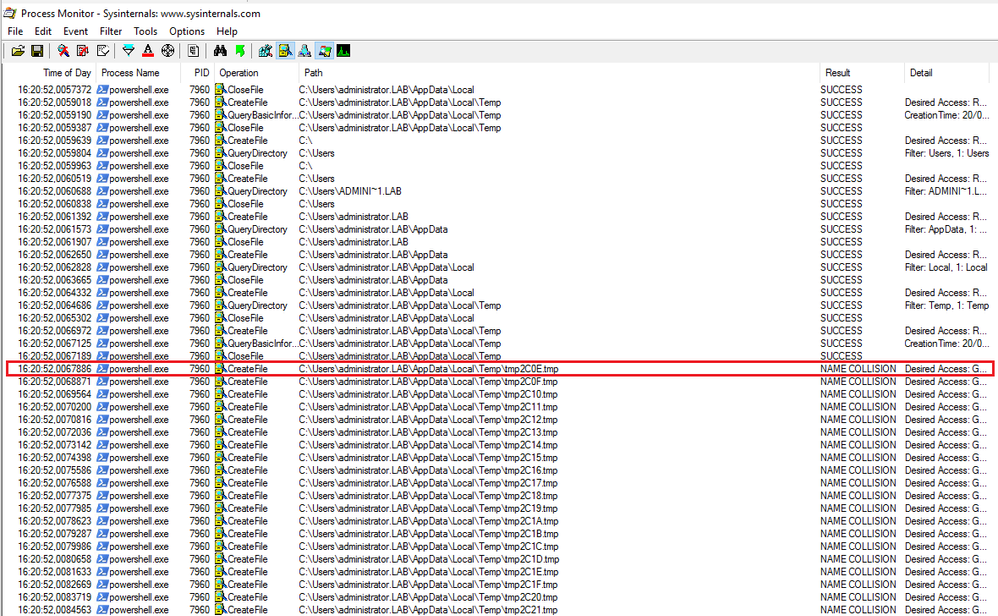
Task: Click CreateFile icon for tmp2C14.tmp row
Action: click(220, 445)
